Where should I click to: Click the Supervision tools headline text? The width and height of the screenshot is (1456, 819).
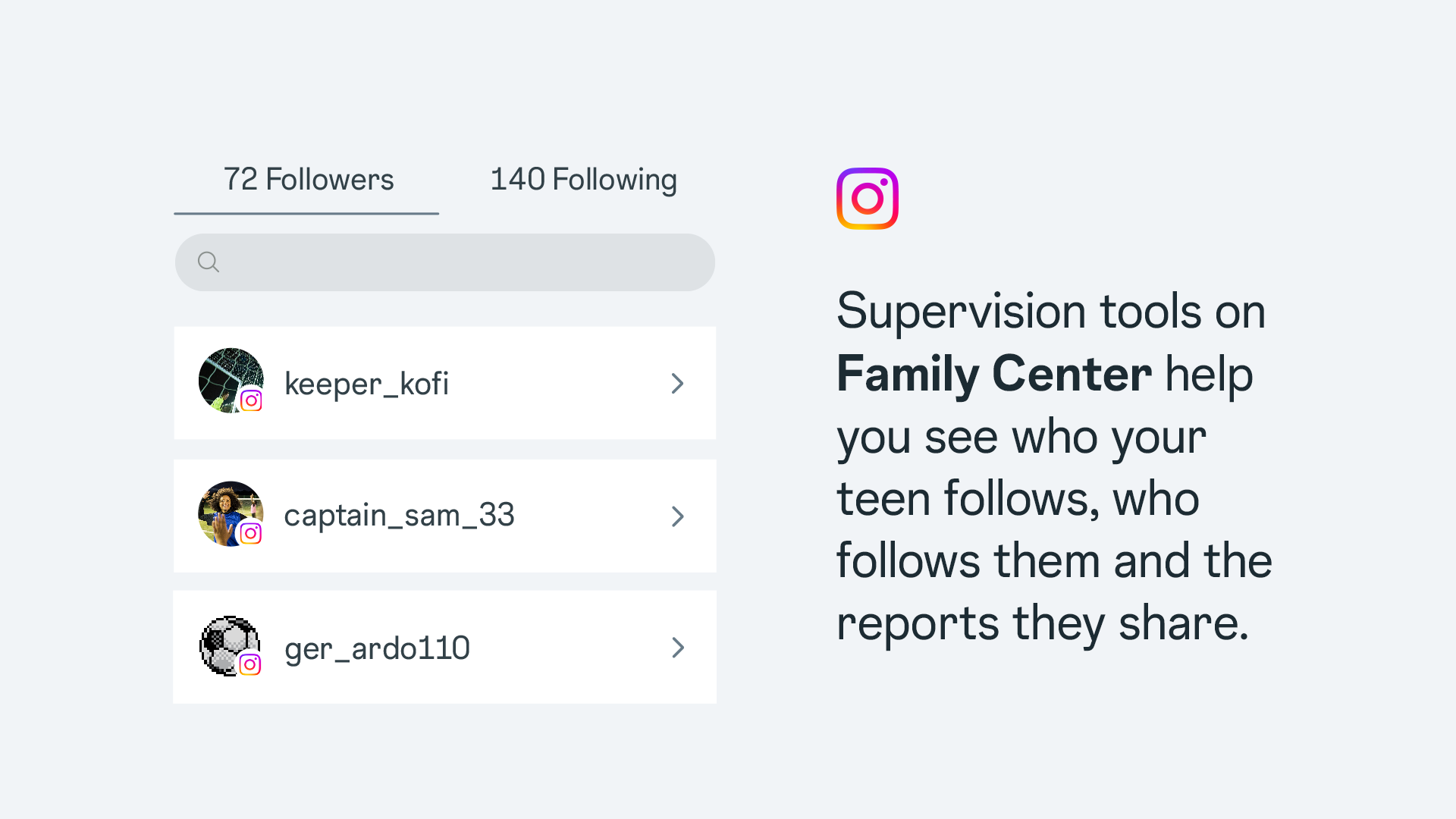click(1050, 312)
